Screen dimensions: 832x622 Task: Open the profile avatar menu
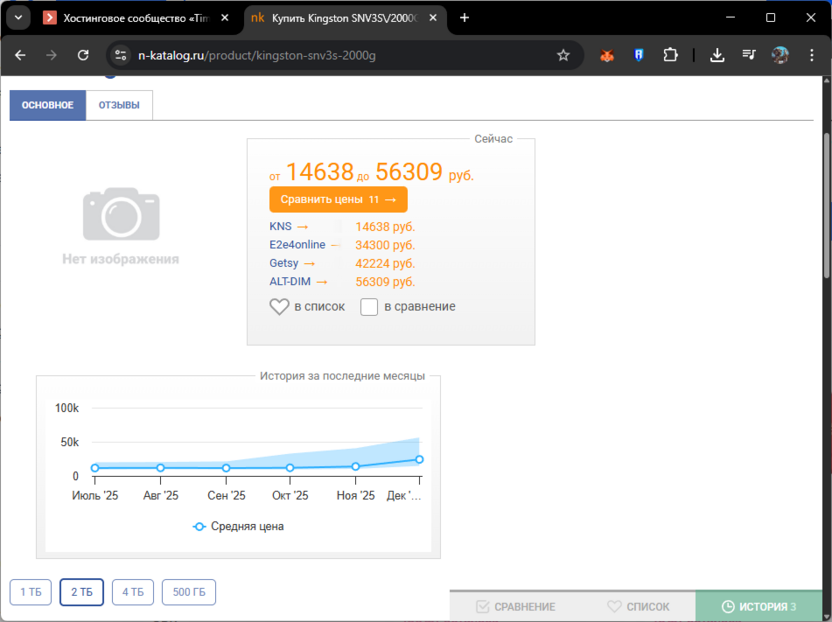pyautogui.click(x=780, y=55)
